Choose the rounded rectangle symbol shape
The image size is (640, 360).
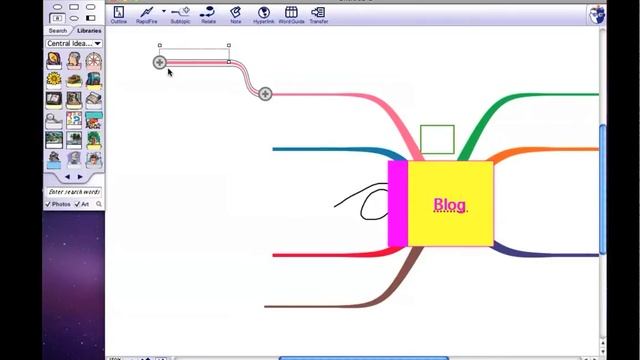tap(91, 7)
